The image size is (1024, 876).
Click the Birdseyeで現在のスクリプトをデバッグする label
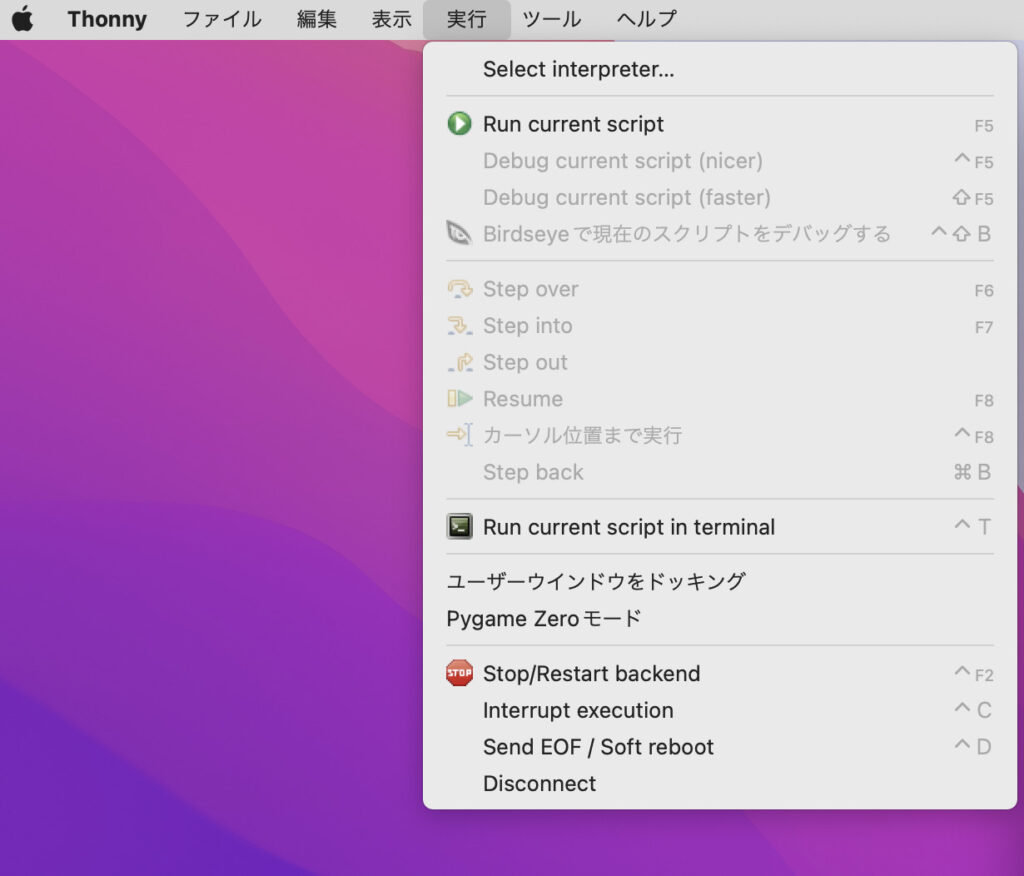[x=687, y=234]
